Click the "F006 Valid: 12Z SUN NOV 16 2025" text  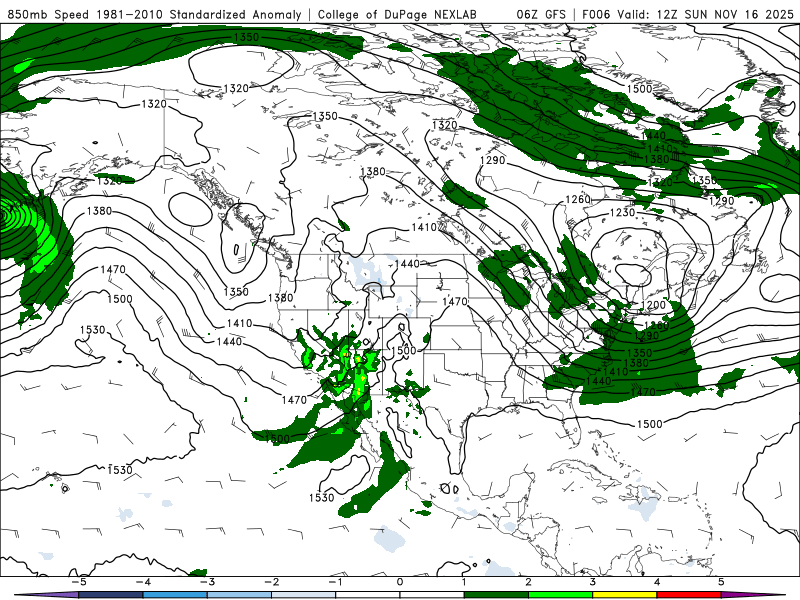688,14
